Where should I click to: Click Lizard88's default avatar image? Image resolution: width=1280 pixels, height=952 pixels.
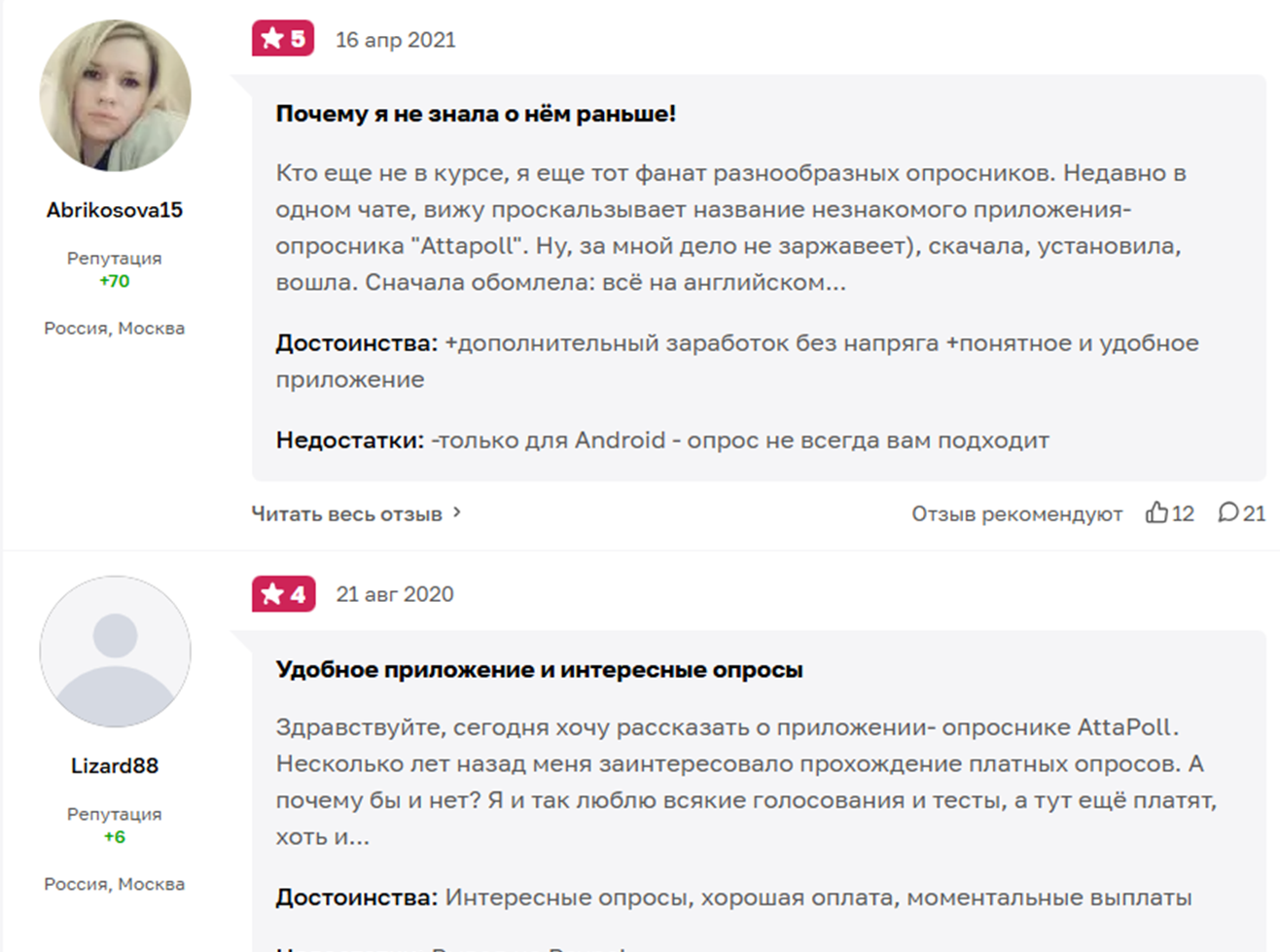click(x=115, y=652)
